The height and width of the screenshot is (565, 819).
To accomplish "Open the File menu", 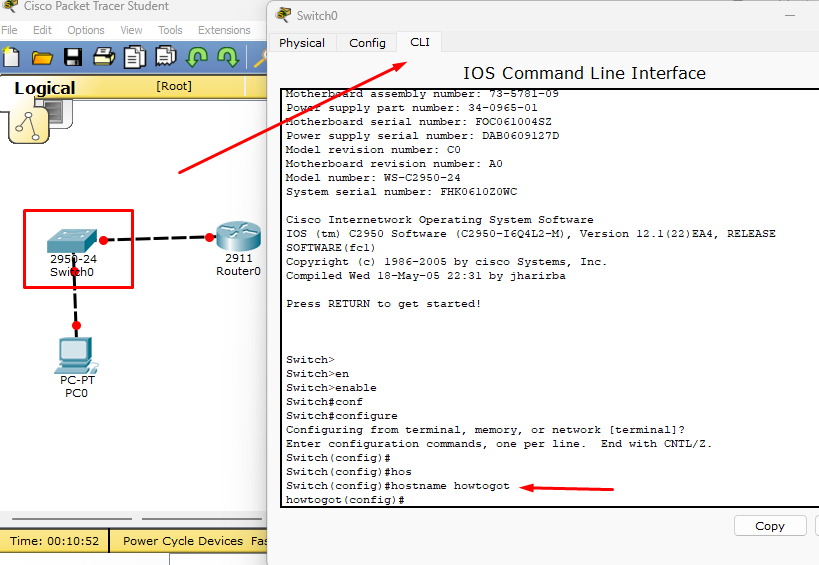I will pyautogui.click(x=9, y=30).
